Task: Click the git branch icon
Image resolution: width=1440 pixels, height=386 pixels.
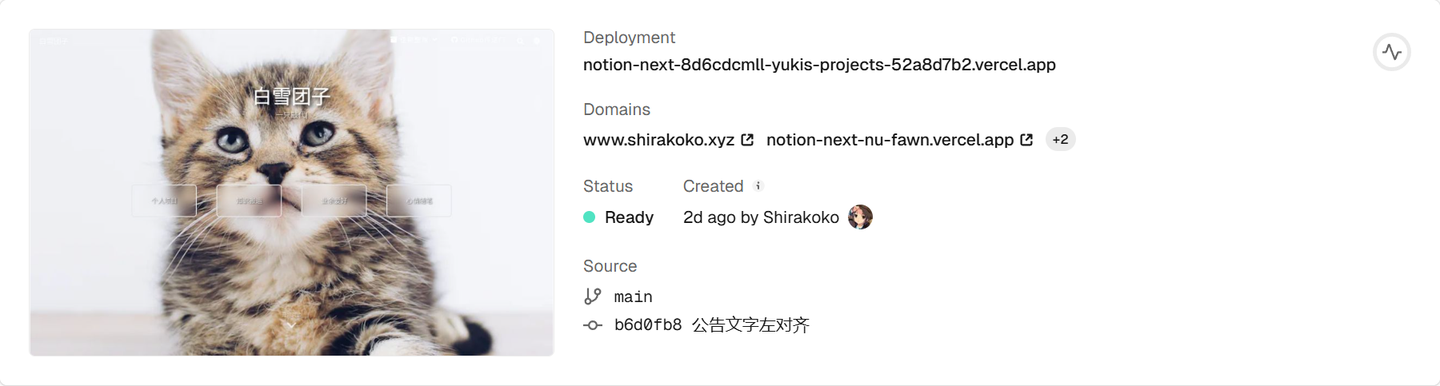Action: [x=593, y=297]
